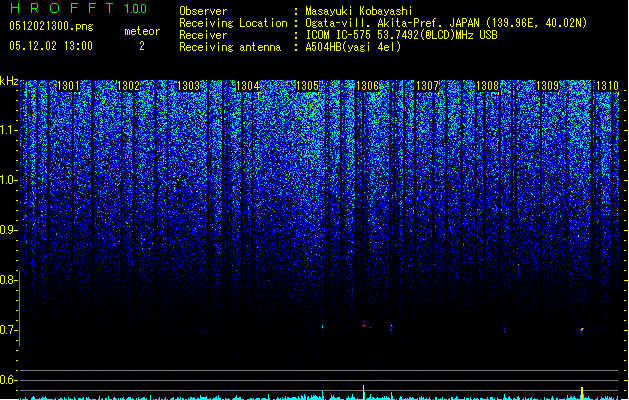Click the 0.6 frequency axis label
Screen dimensions: 629x400
9,380
